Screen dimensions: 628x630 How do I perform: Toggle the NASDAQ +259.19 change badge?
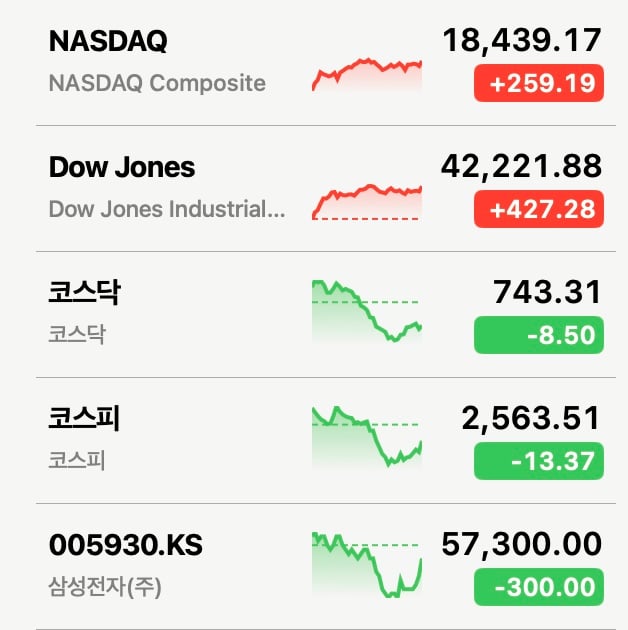[539, 83]
